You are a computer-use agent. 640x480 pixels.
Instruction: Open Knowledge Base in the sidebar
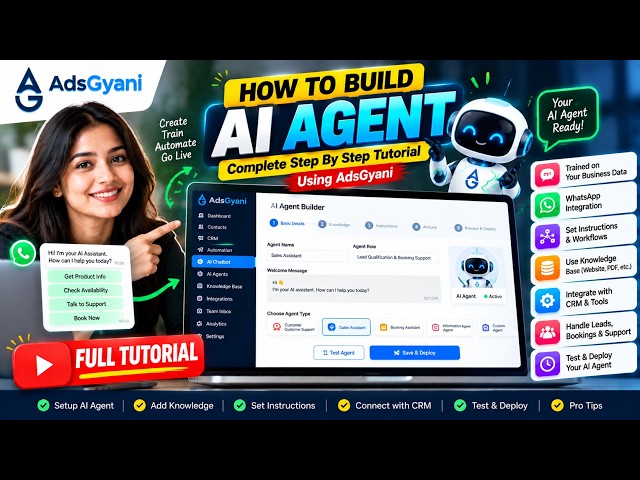pyautogui.click(x=224, y=287)
